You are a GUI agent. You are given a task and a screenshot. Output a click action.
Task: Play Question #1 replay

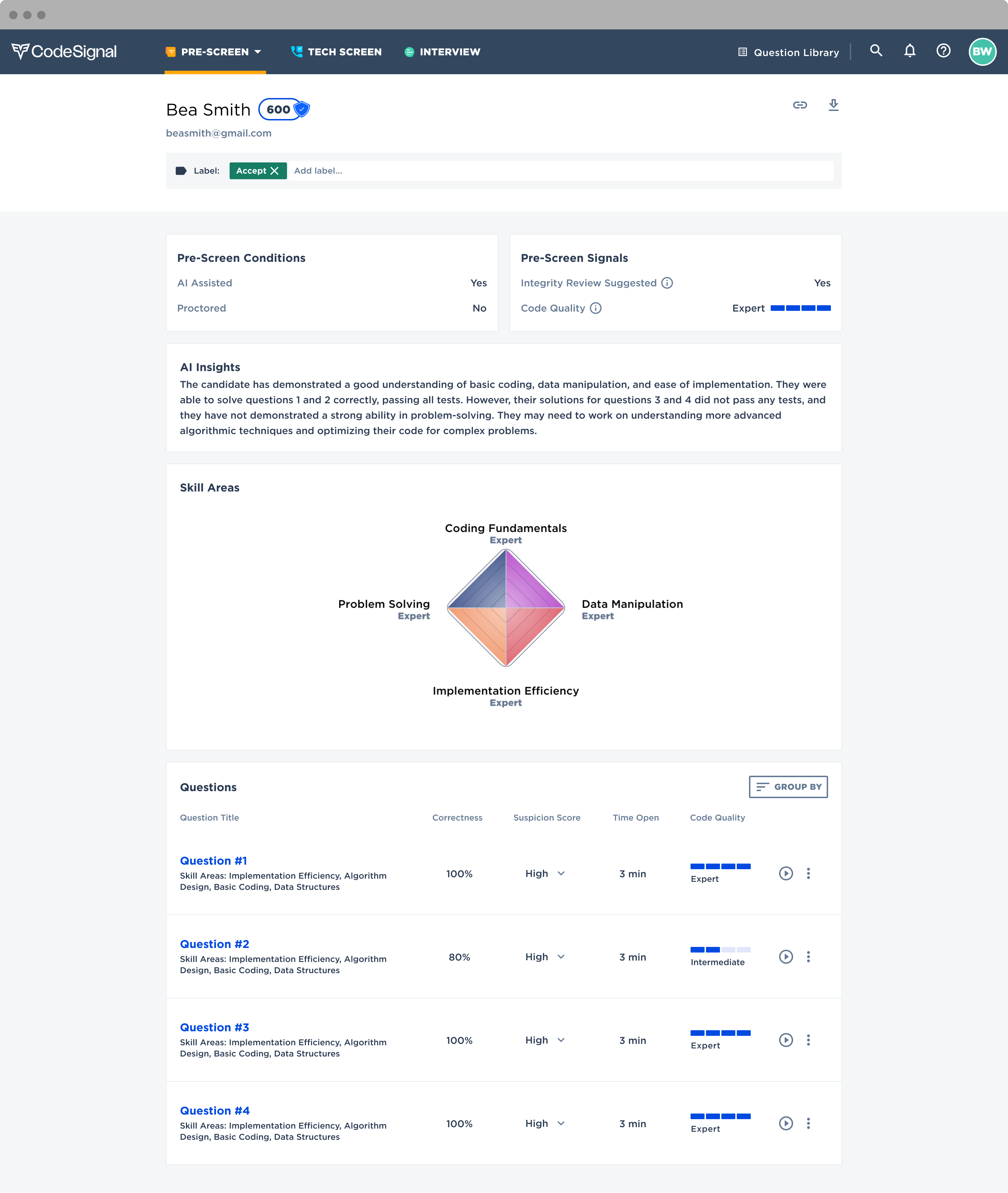coord(786,873)
